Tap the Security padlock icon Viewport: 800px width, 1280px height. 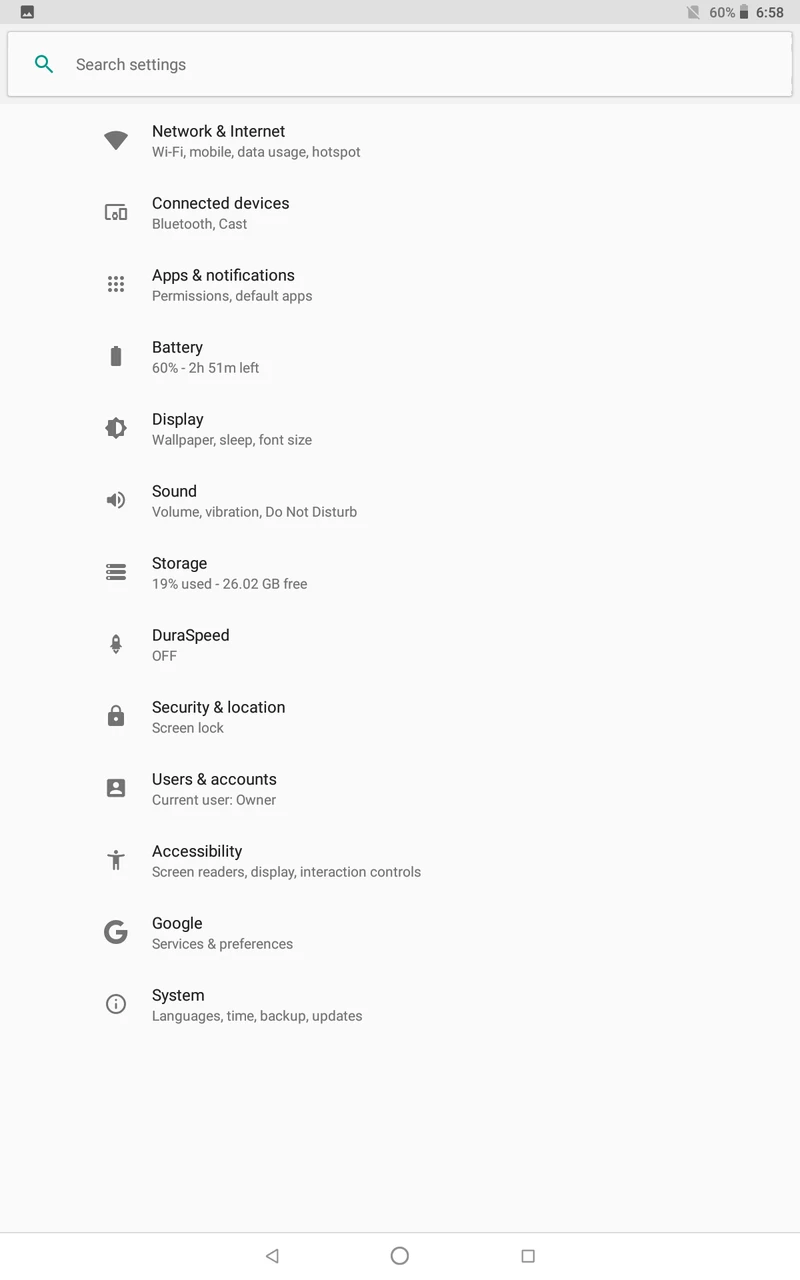click(116, 716)
